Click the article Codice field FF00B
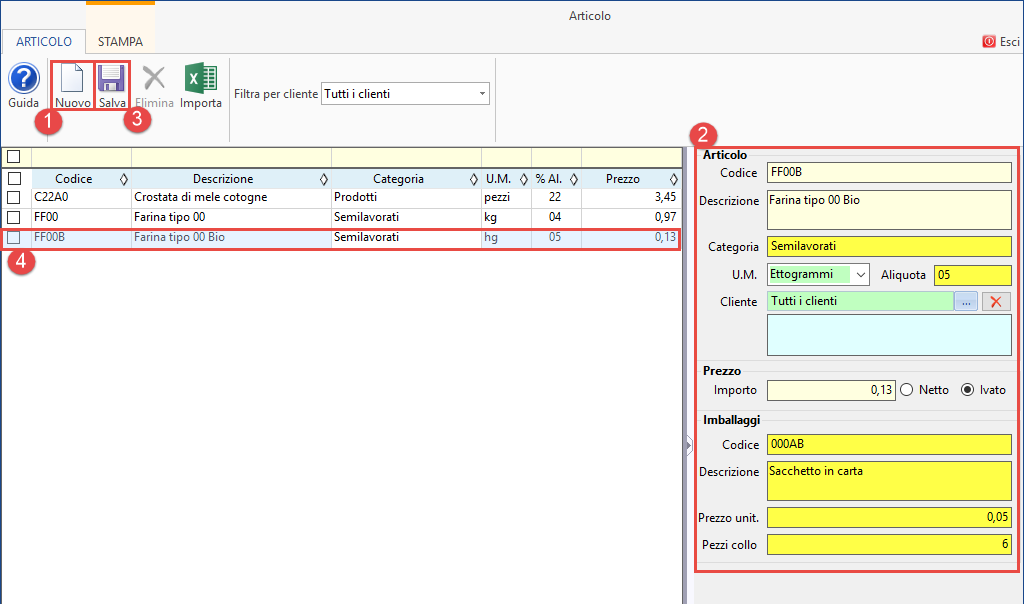 point(889,172)
